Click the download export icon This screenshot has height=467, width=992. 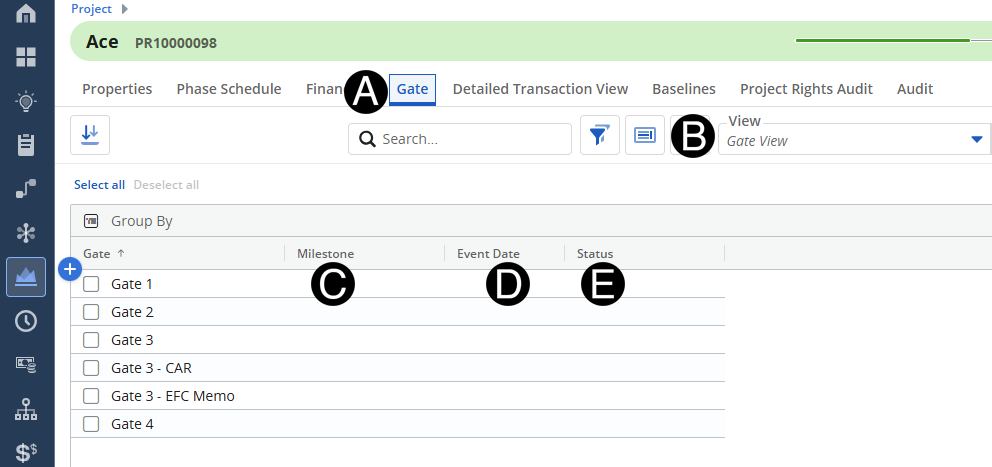(x=90, y=135)
